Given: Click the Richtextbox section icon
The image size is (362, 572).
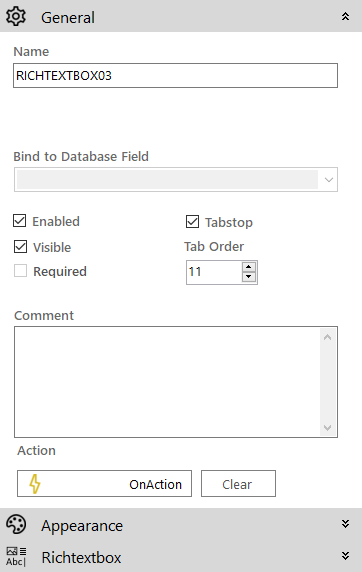Looking at the screenshot, I should 16,557.
